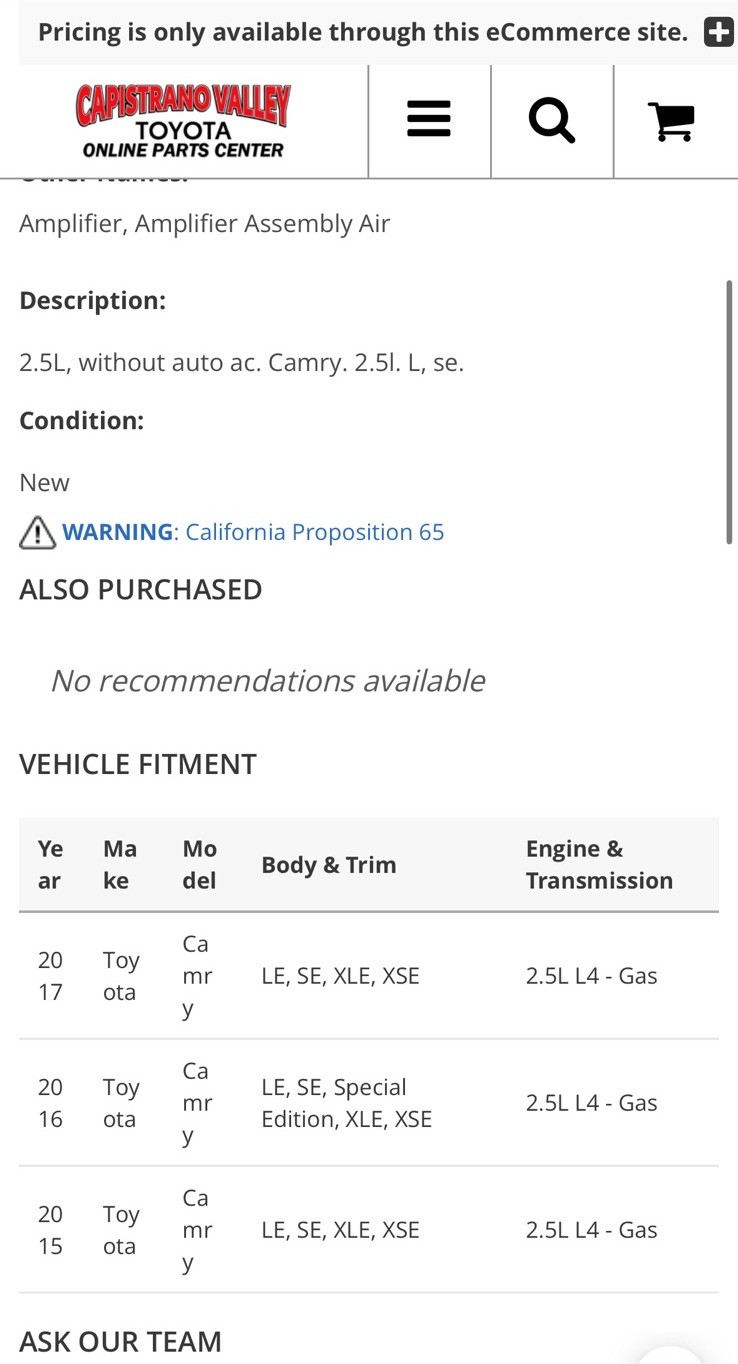Click the Make column header
Image resolution: width=738 pixels, height=1364 pixels.
[120, 864]
